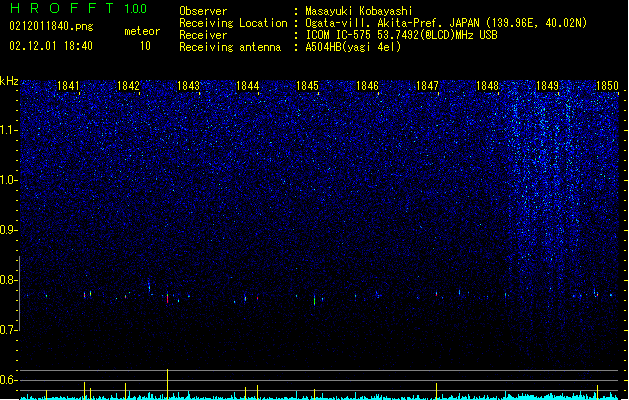Click the meteor count value 10
629x400 pixels.
point(145,46)
